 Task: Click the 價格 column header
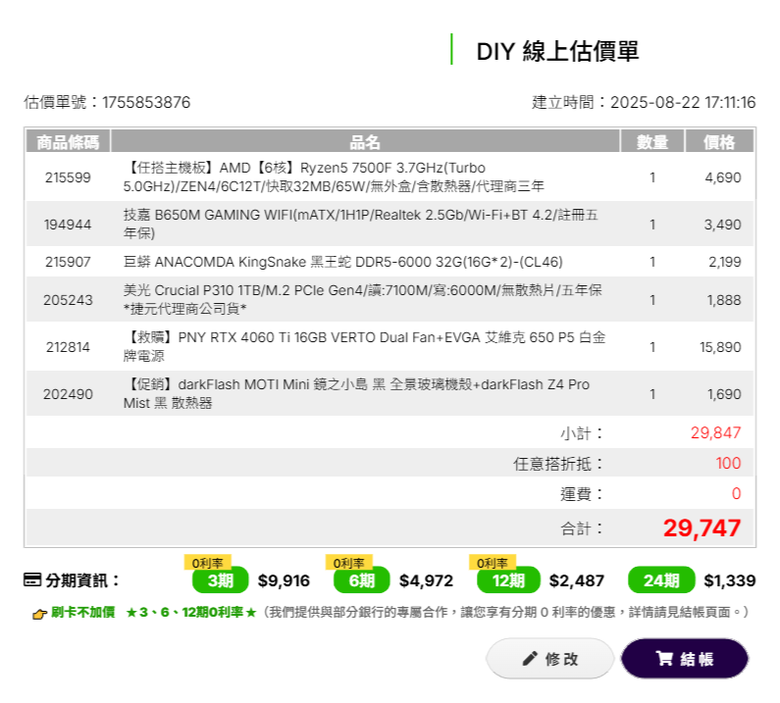tap(719, 142)
